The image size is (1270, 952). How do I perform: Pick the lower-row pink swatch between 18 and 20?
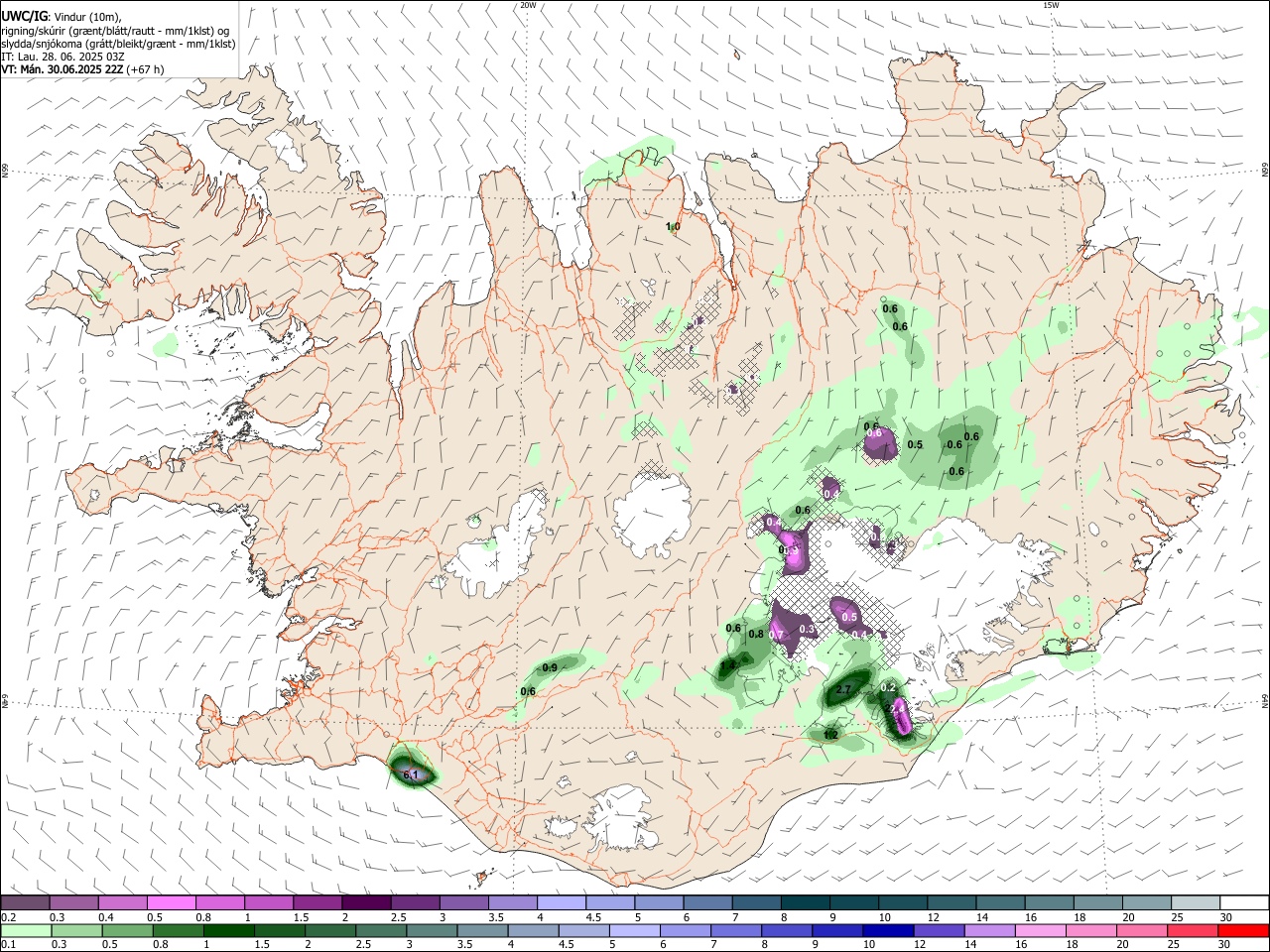click(x=1092, y=930)
